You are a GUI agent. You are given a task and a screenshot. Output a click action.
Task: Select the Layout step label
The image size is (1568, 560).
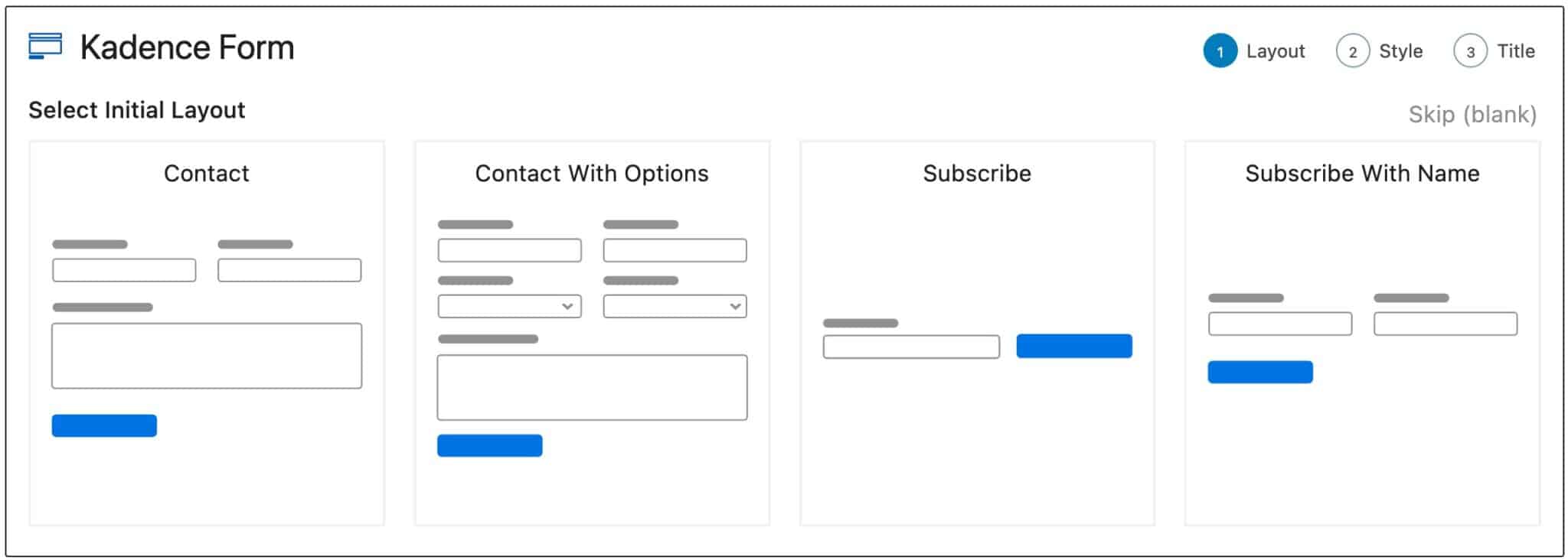tap(1276, 50)
